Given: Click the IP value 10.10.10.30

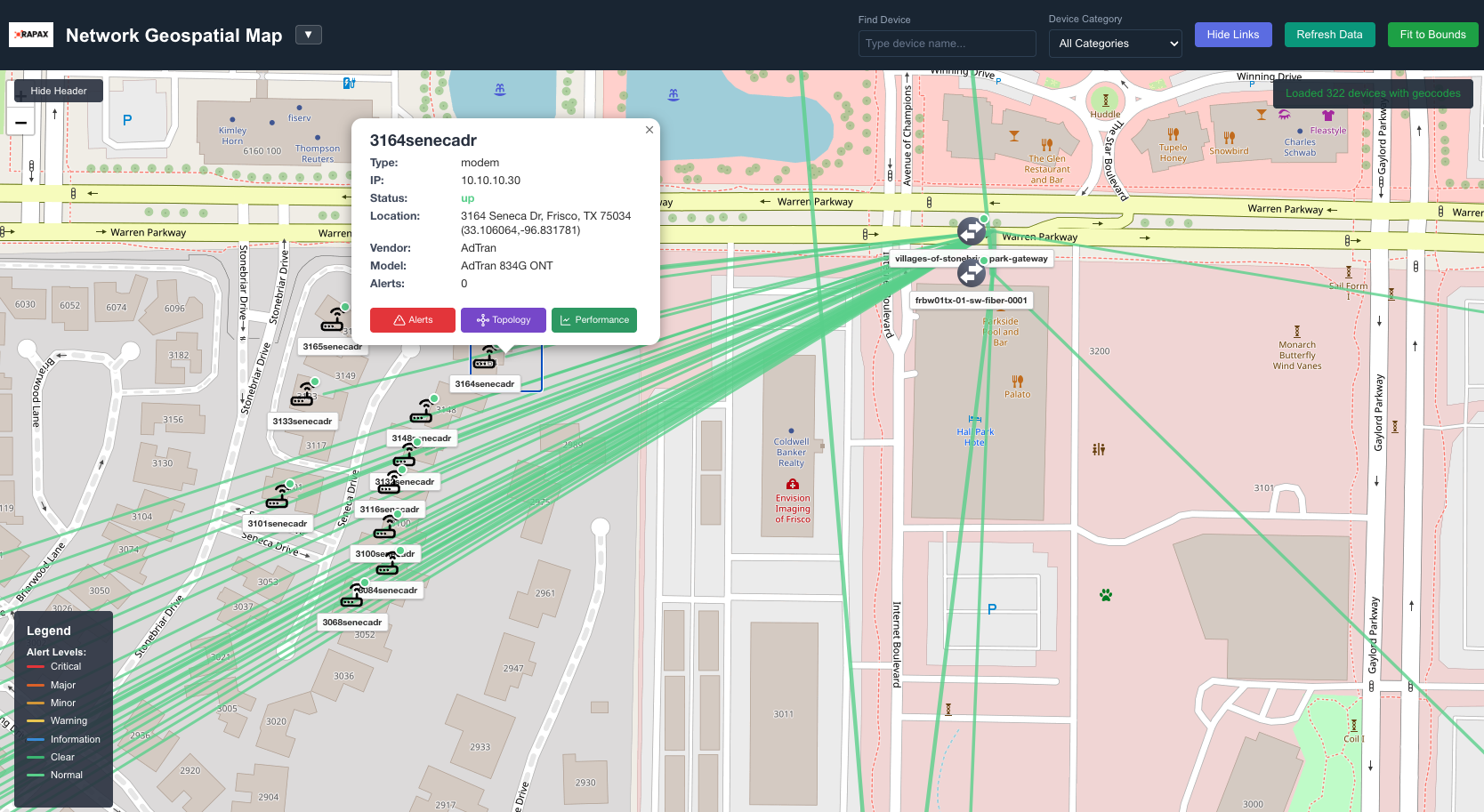Looking at the screenshot, I should 490,181.
